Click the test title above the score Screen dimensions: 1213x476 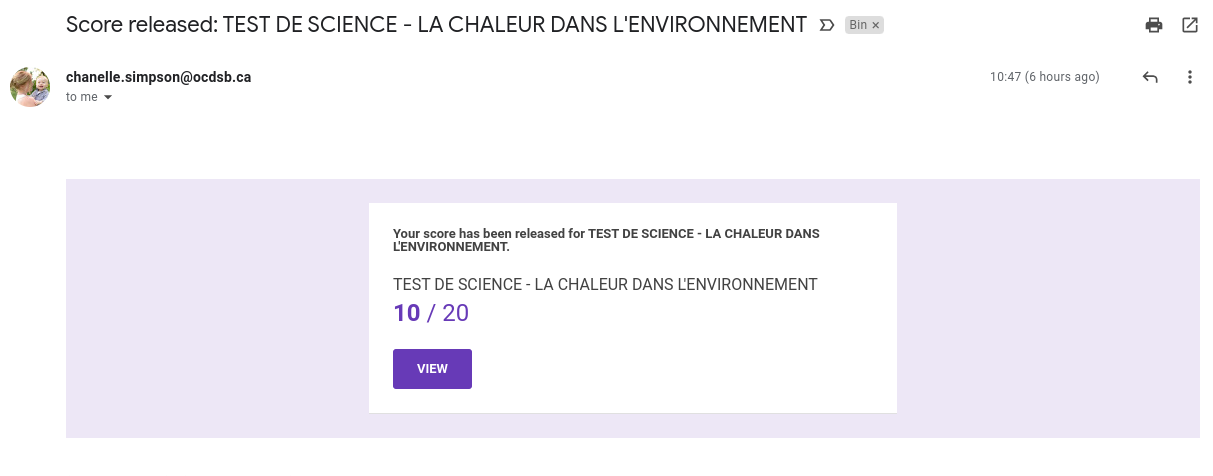tap(605, 284)
